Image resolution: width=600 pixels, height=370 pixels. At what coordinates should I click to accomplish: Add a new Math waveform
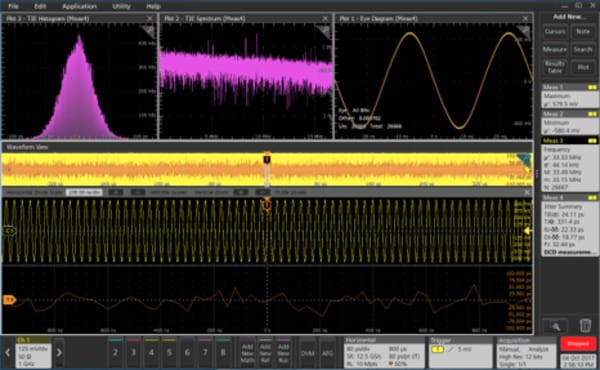click(x=247, y=352)
